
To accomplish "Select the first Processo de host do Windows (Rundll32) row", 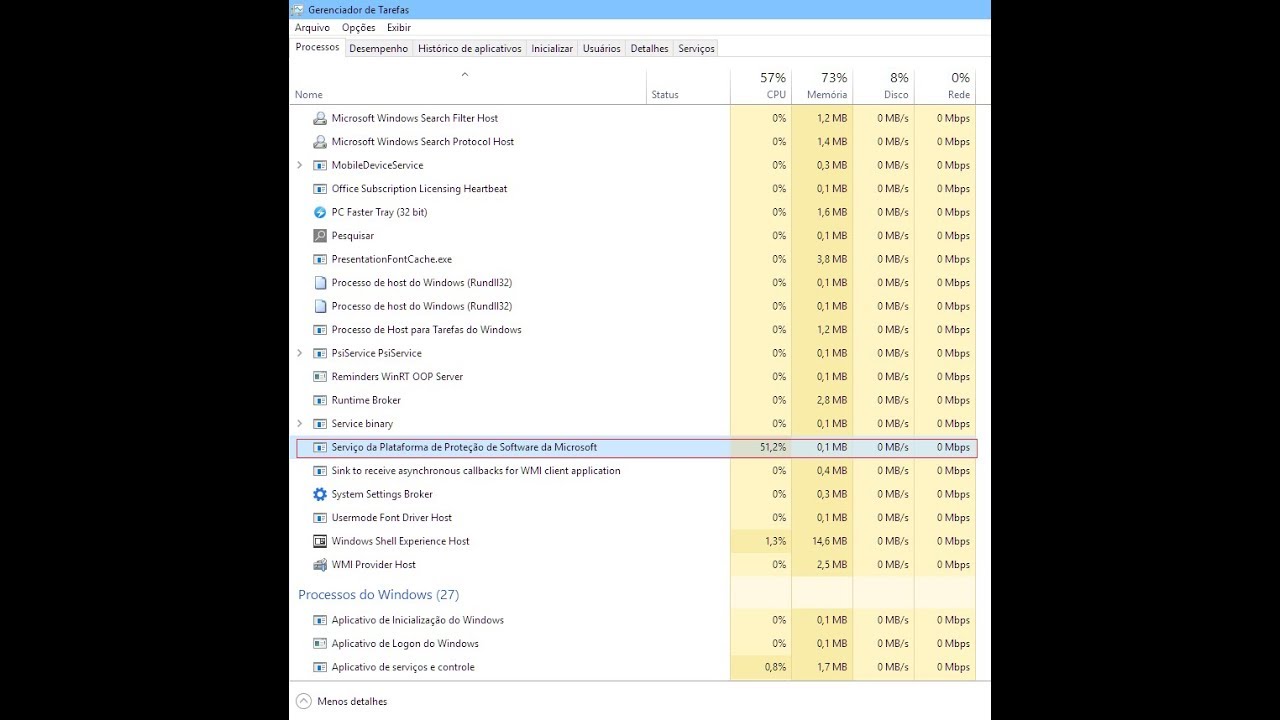I will [633, 283].
